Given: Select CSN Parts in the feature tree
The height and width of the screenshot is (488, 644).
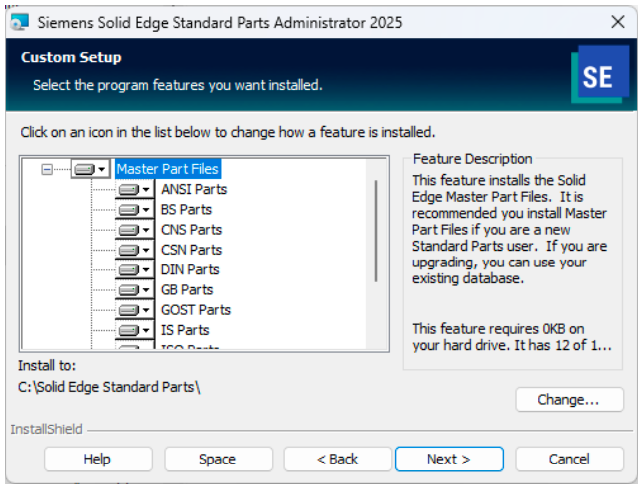Looking at the screenshot, I should tap(191, 250).
